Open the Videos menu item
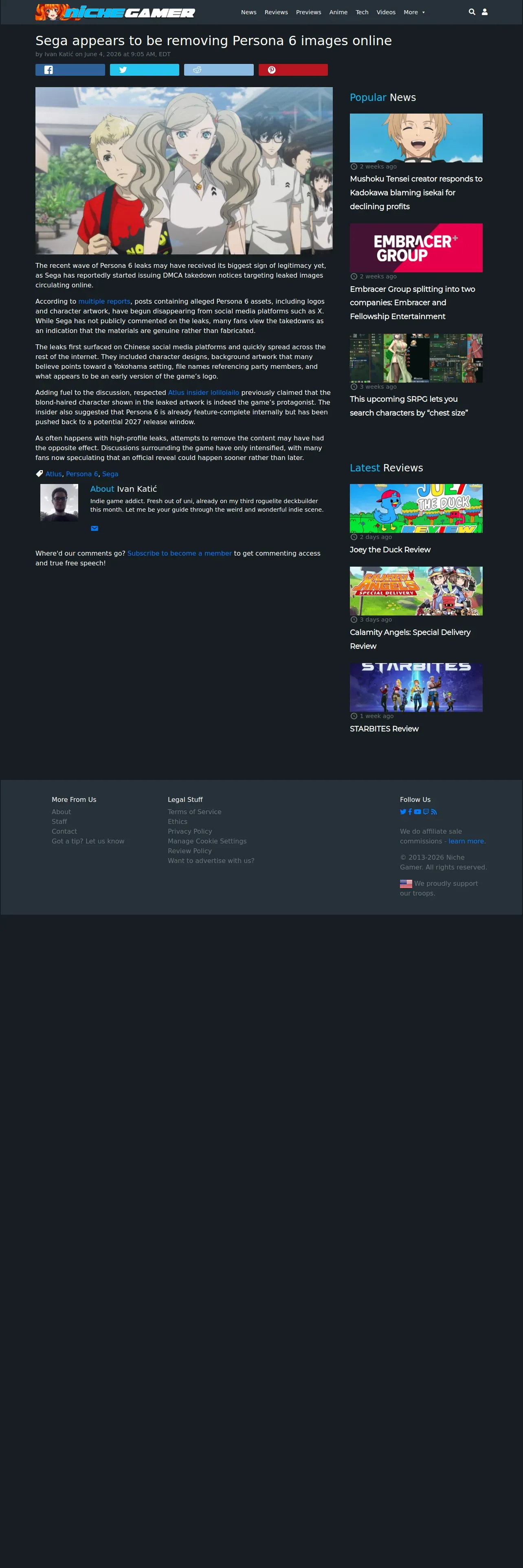 point(386,12)
